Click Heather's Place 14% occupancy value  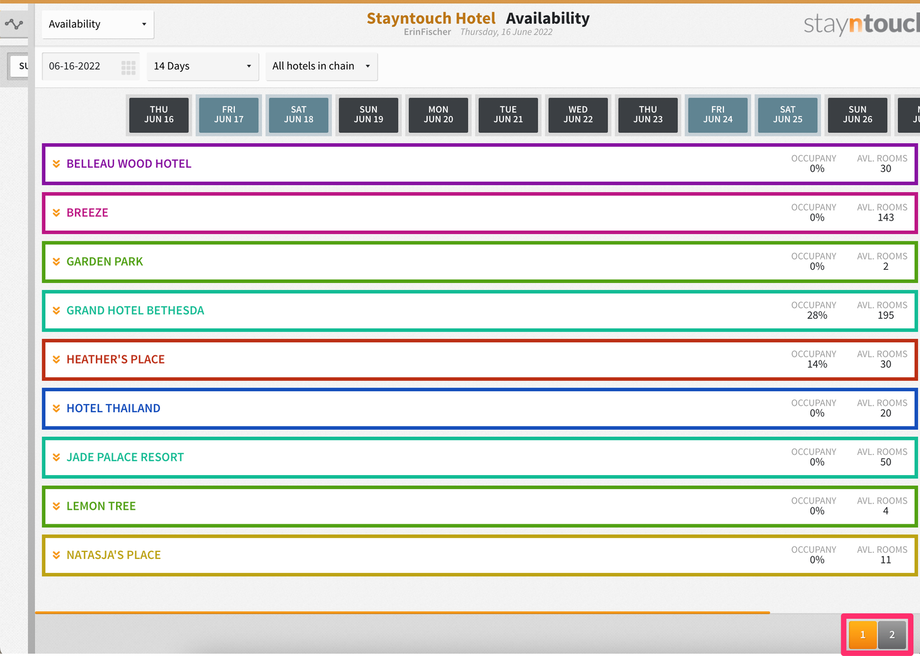click(x=817, y=364)
